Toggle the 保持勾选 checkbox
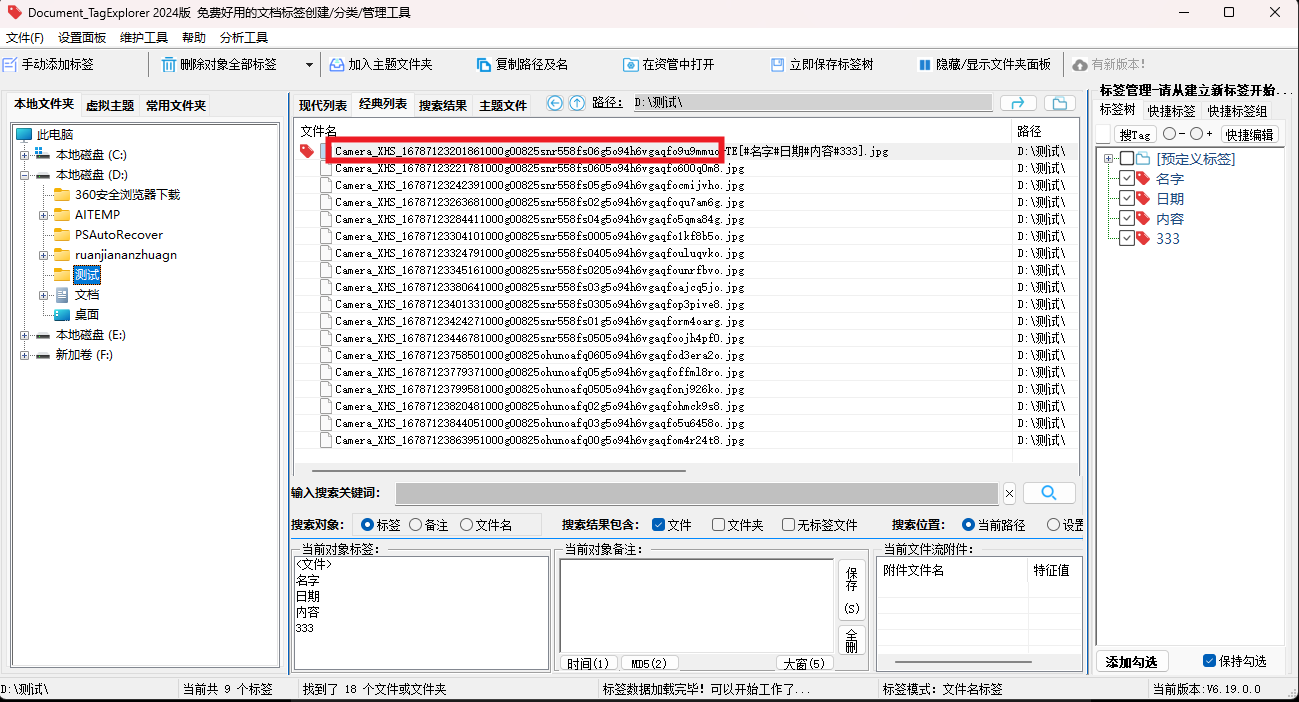Image resolution: width=1299 pixels, height=702 pixels. tap(1209, 661)
